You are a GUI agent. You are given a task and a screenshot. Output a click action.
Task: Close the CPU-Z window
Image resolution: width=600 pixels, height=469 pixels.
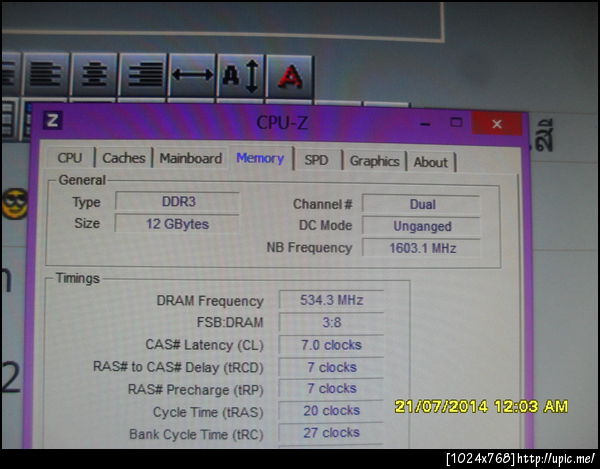[497, 124]
